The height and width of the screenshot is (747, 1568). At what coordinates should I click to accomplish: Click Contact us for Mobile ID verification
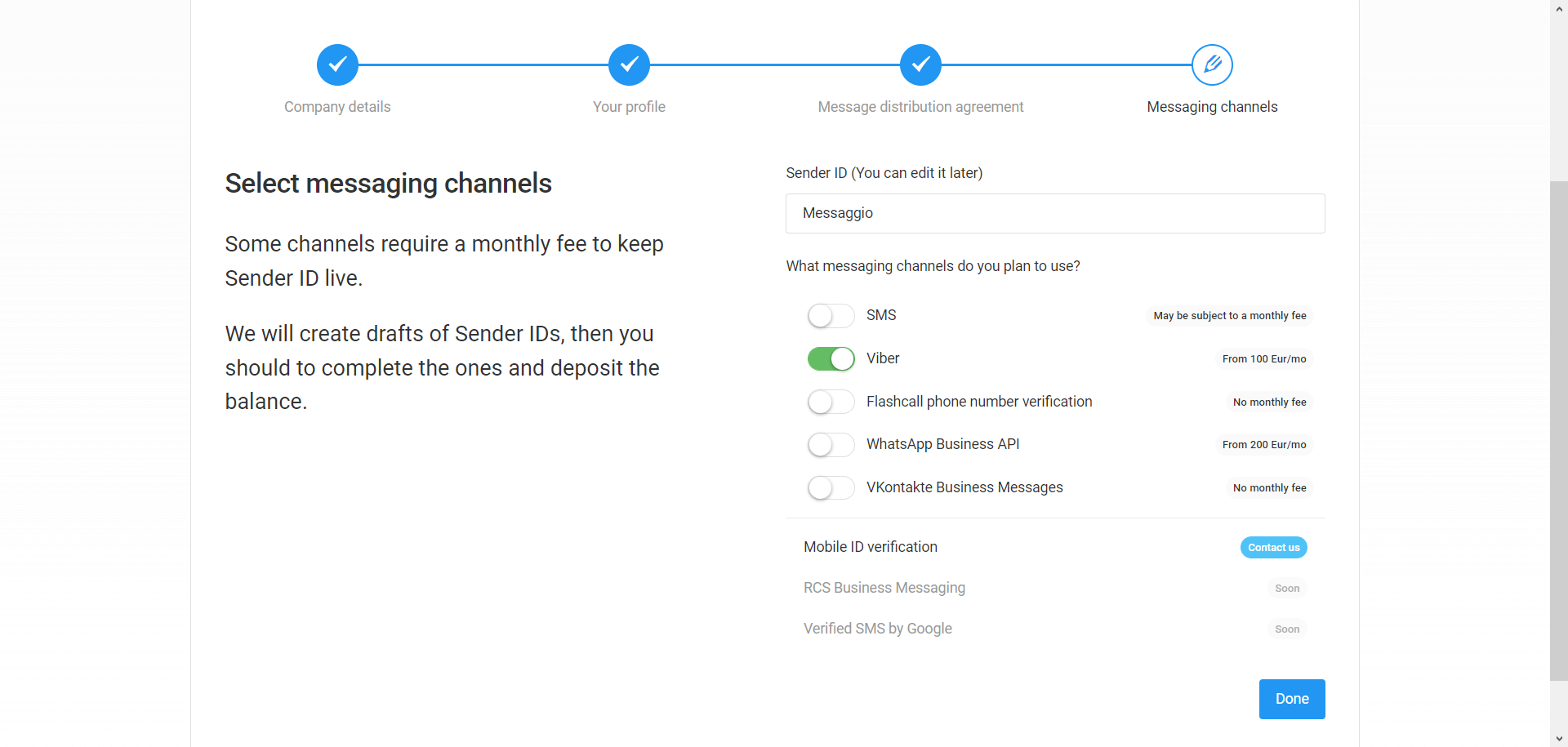click(1274, 548)
